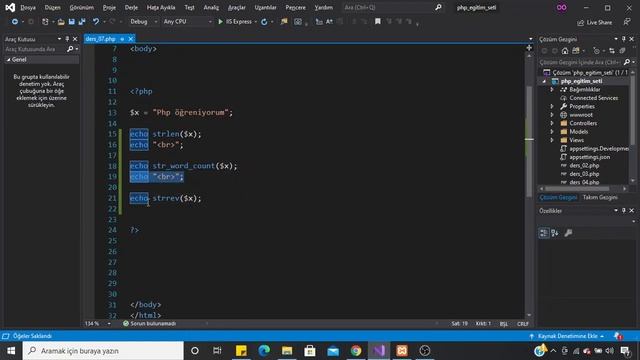Viewport: 640px width, 360px height.
Task: Click the search magnifier in top search box
Action: (x=438, y=7)
